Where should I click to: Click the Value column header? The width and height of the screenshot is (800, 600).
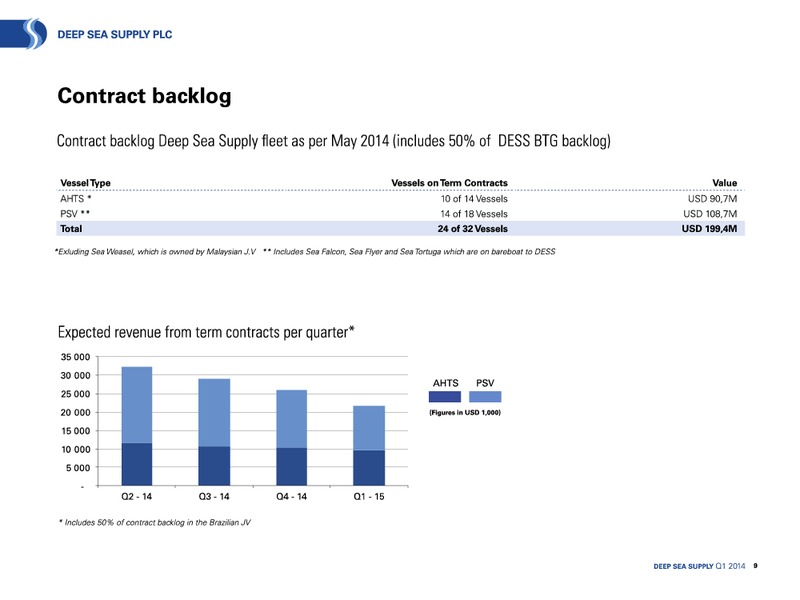pyautogui.click(x=724, y=183)
